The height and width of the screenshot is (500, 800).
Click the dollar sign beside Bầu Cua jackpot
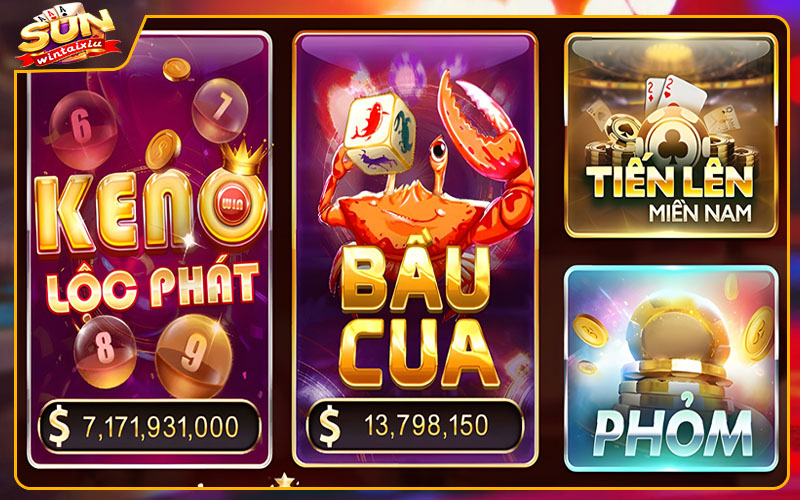coord(330,425)
